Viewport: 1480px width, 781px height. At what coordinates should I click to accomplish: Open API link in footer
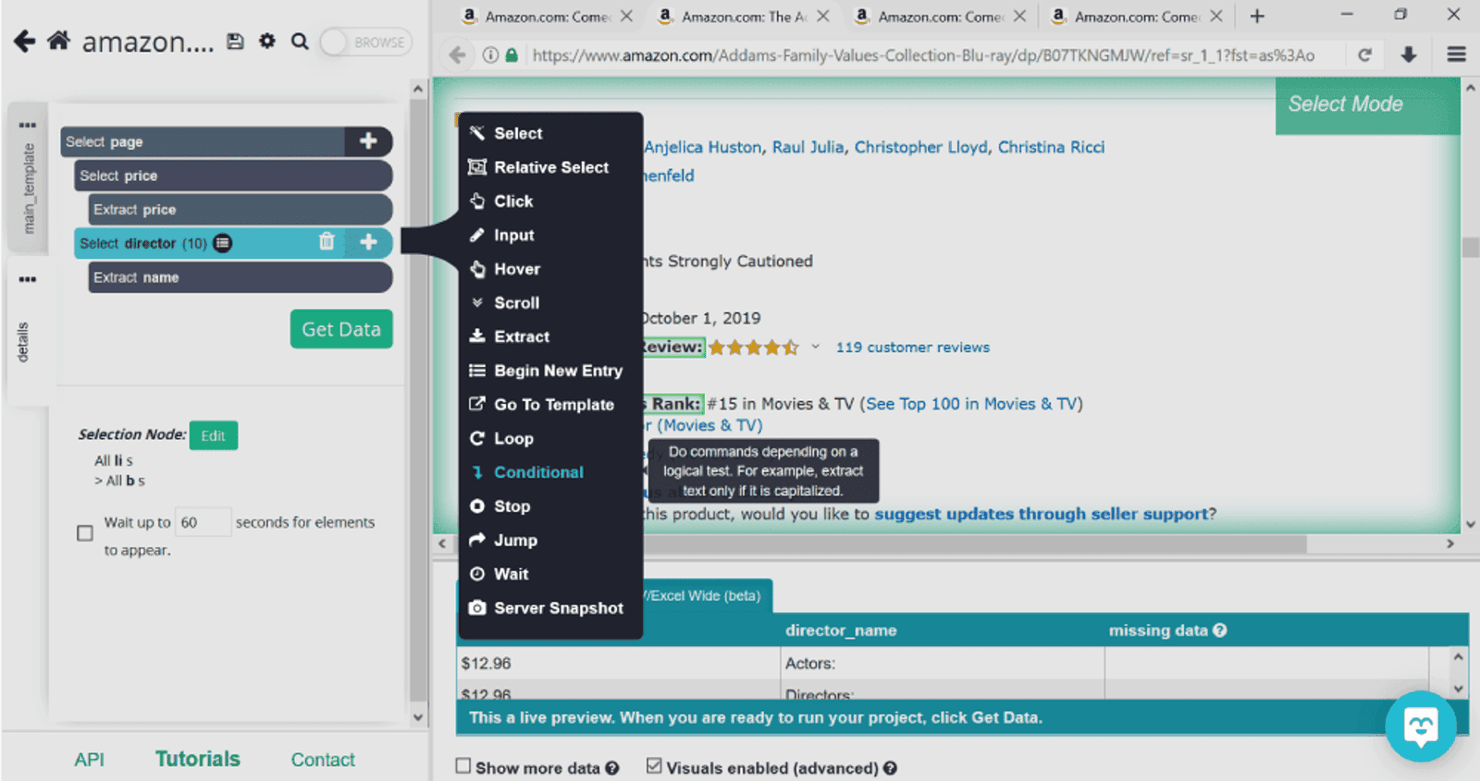pyautogui.click(x=89, y=760)
